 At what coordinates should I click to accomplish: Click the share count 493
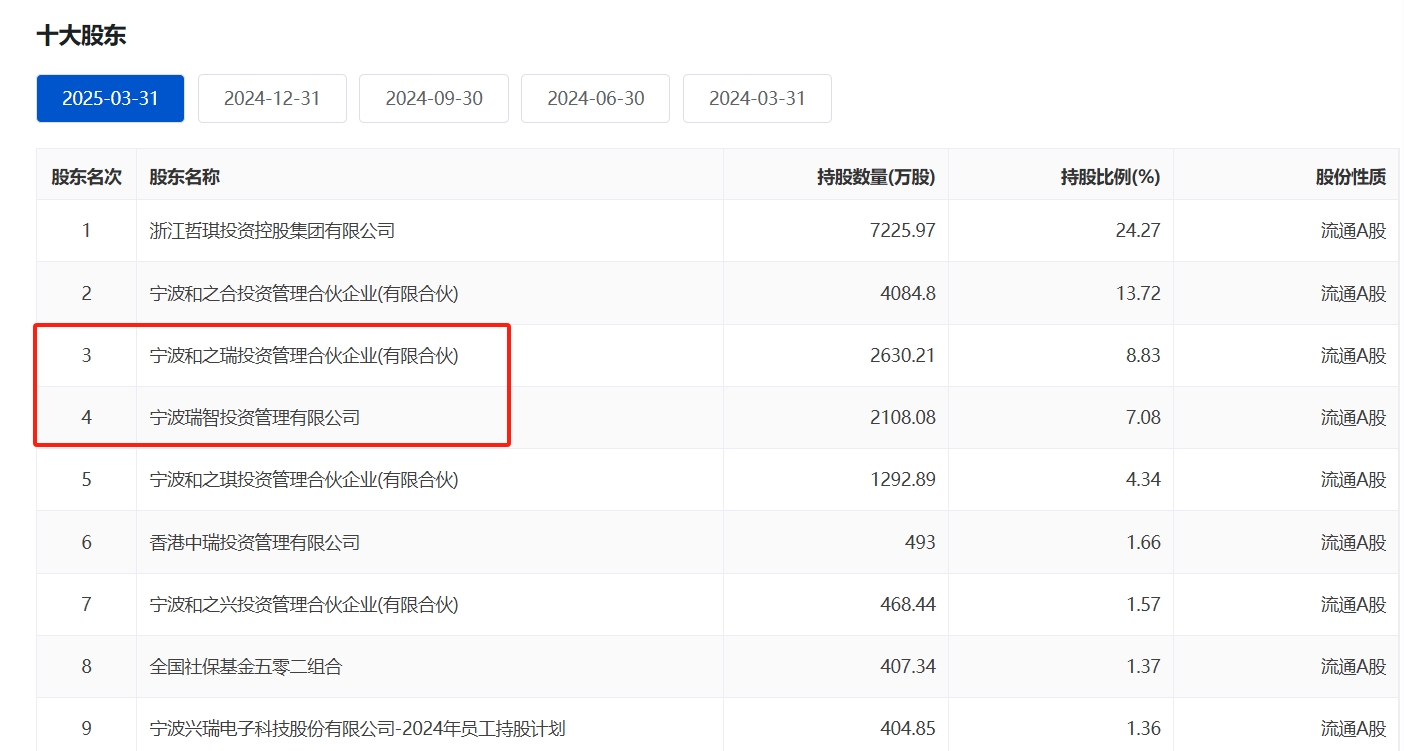[920, 543]
